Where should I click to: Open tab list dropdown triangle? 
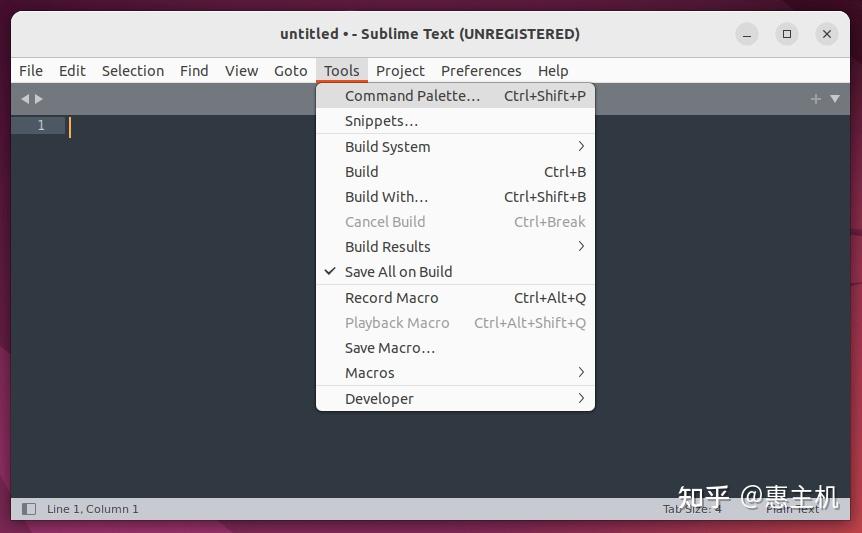tap(835, 99)
